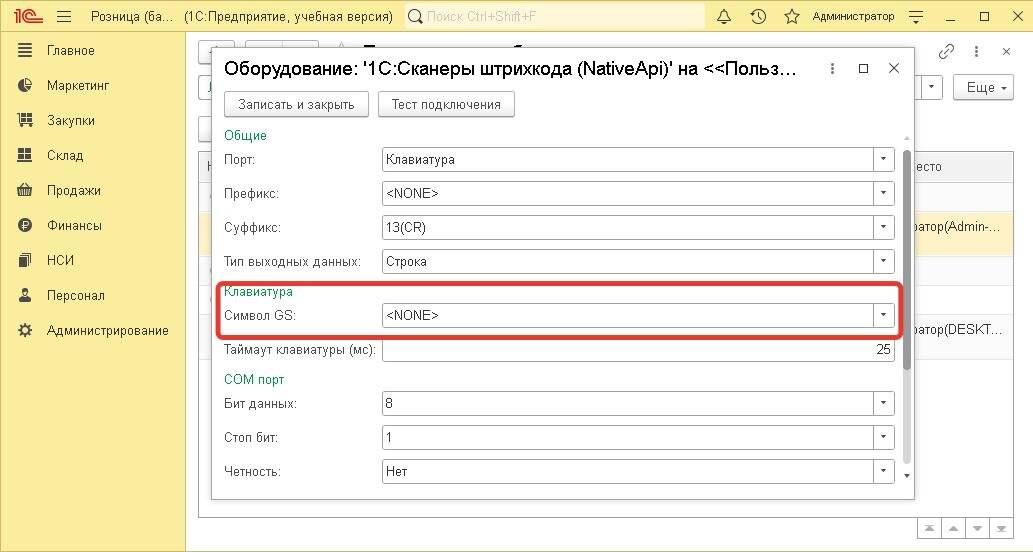Open dialog more options (three dots)
The height and width of the screenshot is (552, 1033).
[833, 69]
